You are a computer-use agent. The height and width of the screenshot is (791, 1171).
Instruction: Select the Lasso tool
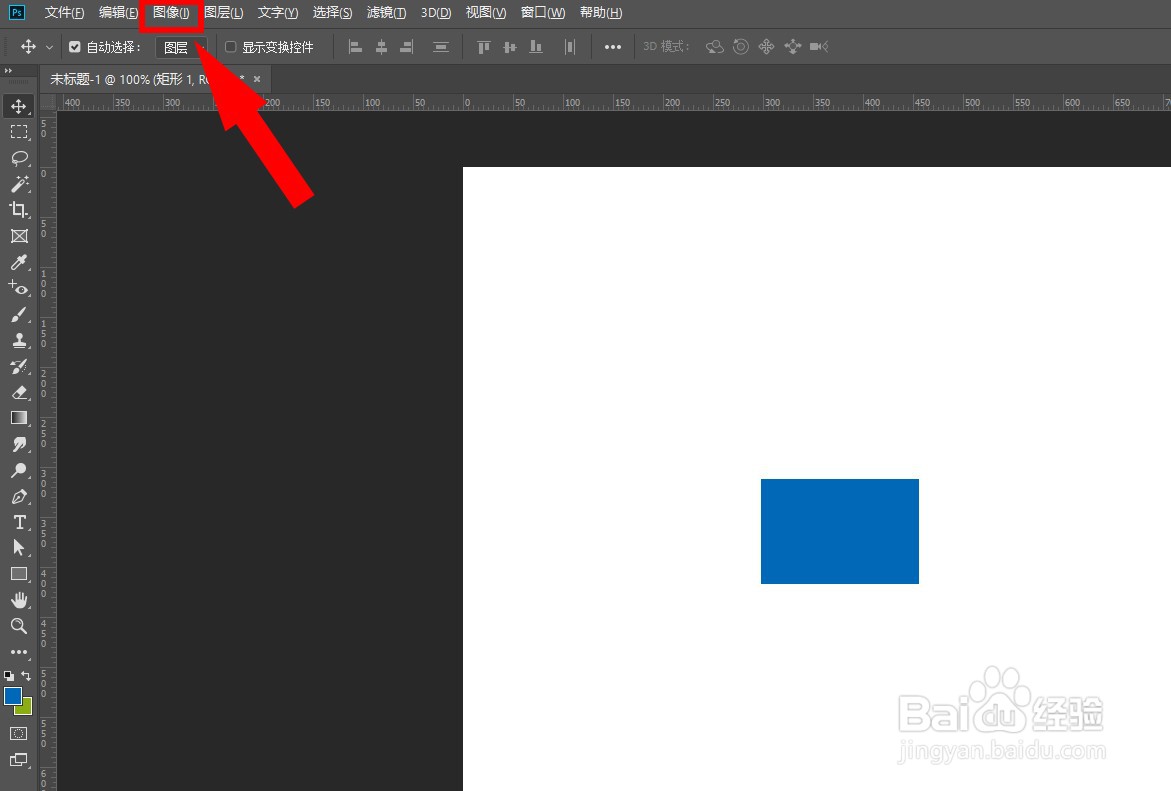tap(19, 158)
